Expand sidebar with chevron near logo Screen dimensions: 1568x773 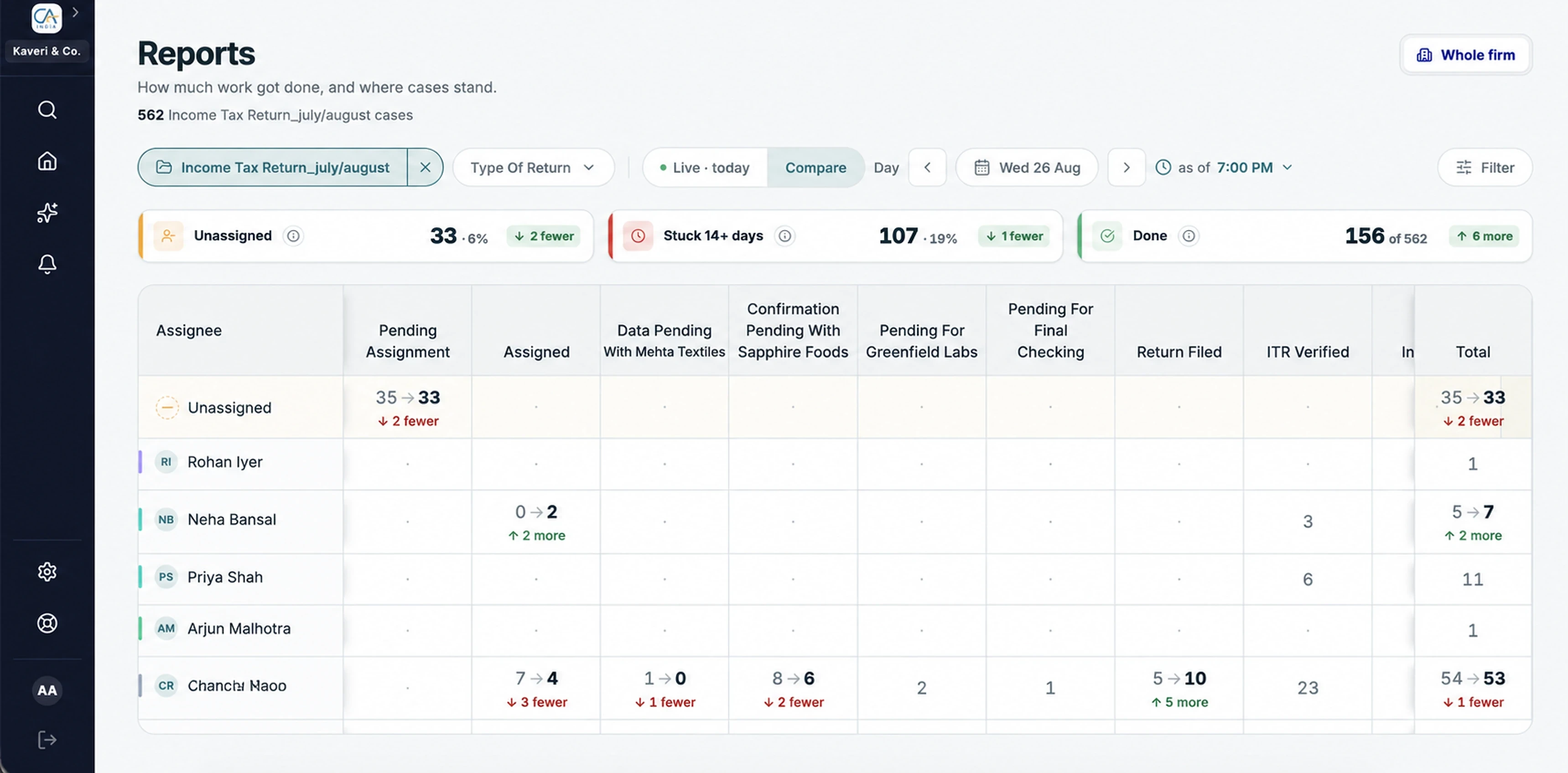tap(75, 12)
